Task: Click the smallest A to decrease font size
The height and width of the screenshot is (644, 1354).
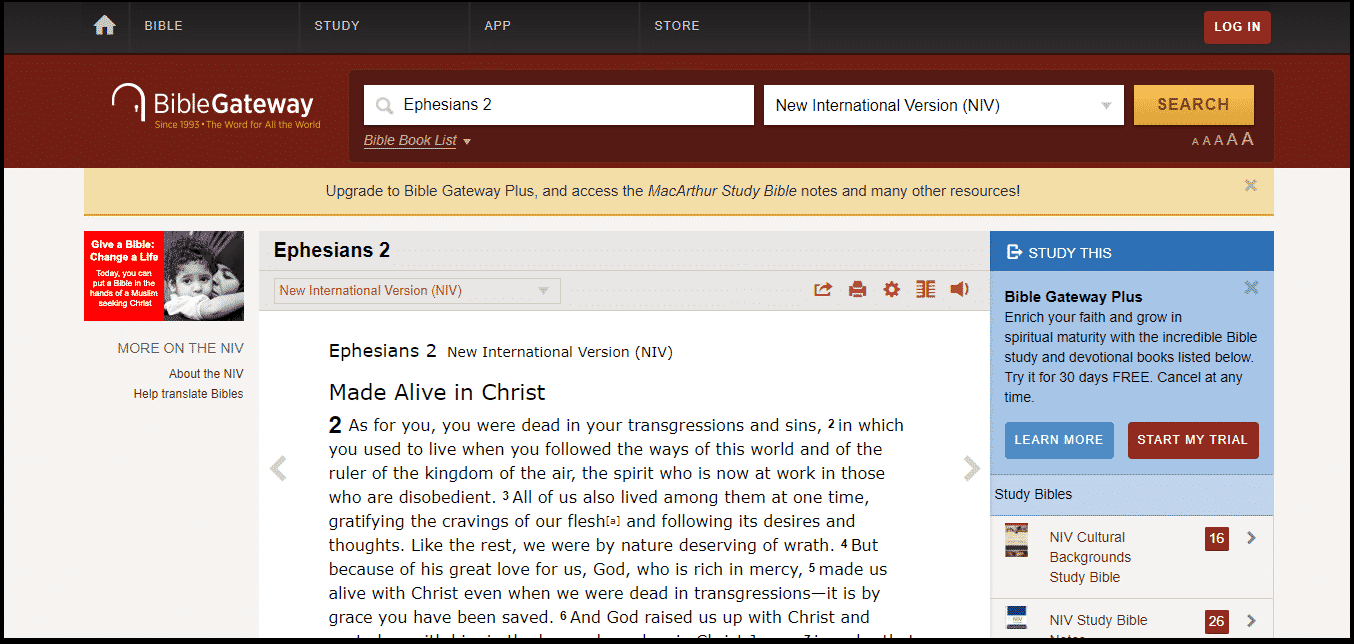Action: point(1194,141)
